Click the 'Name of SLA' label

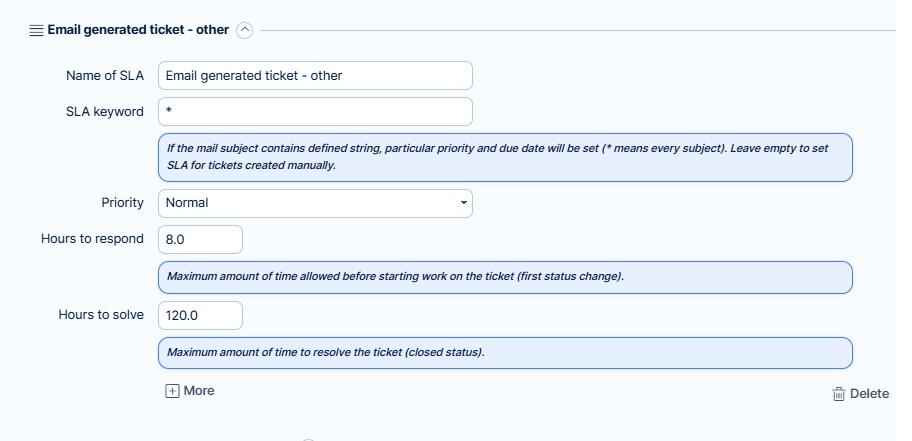click(103, 75)
